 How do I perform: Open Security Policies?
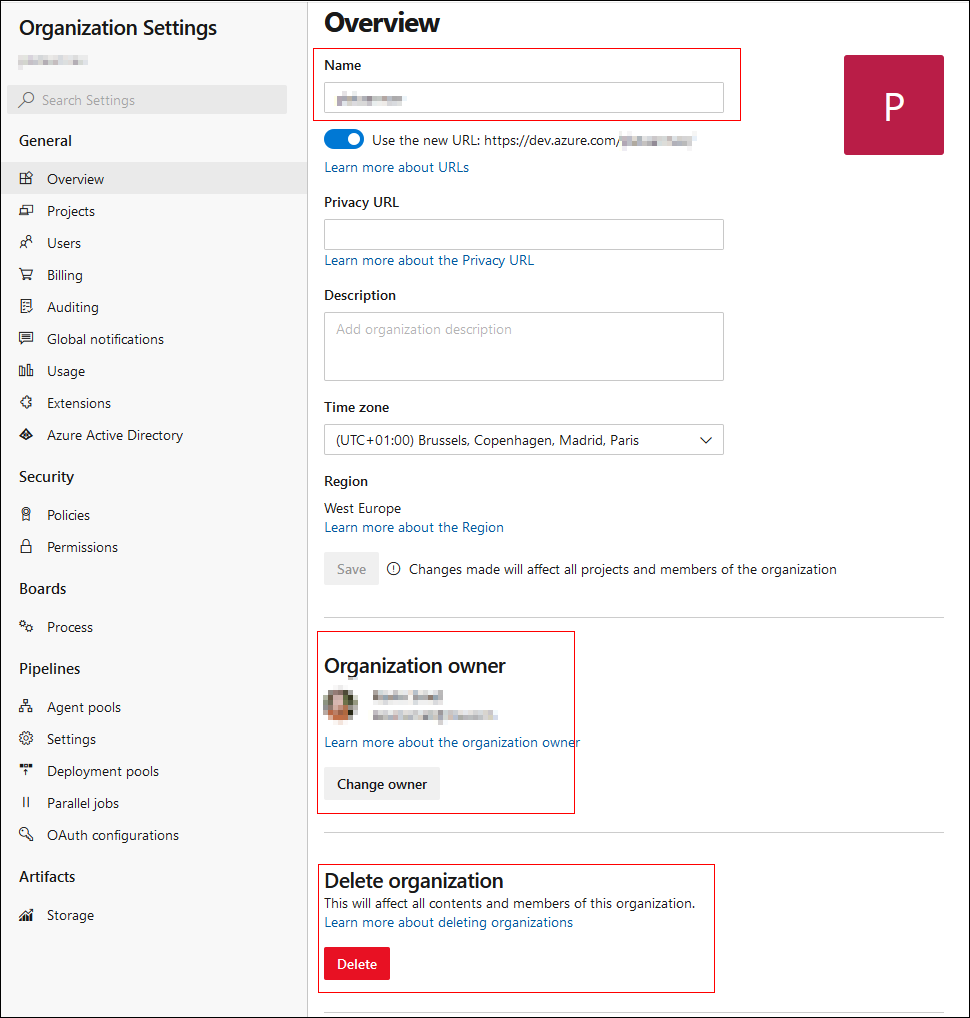pos(154,515)
